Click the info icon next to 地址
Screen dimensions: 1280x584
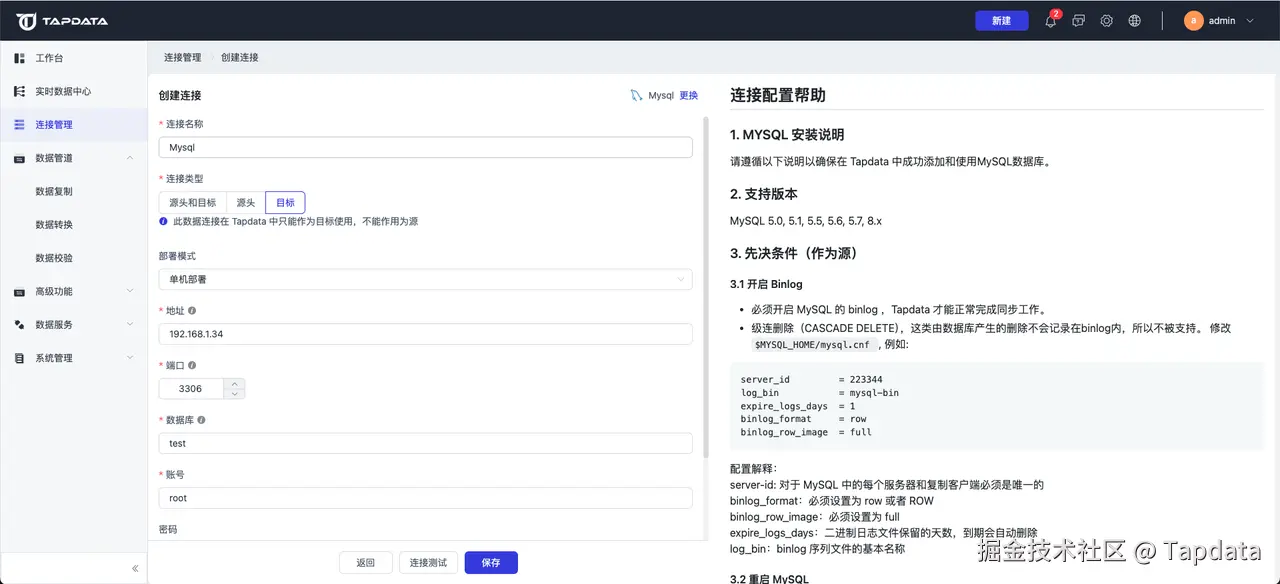pos(192,311)
